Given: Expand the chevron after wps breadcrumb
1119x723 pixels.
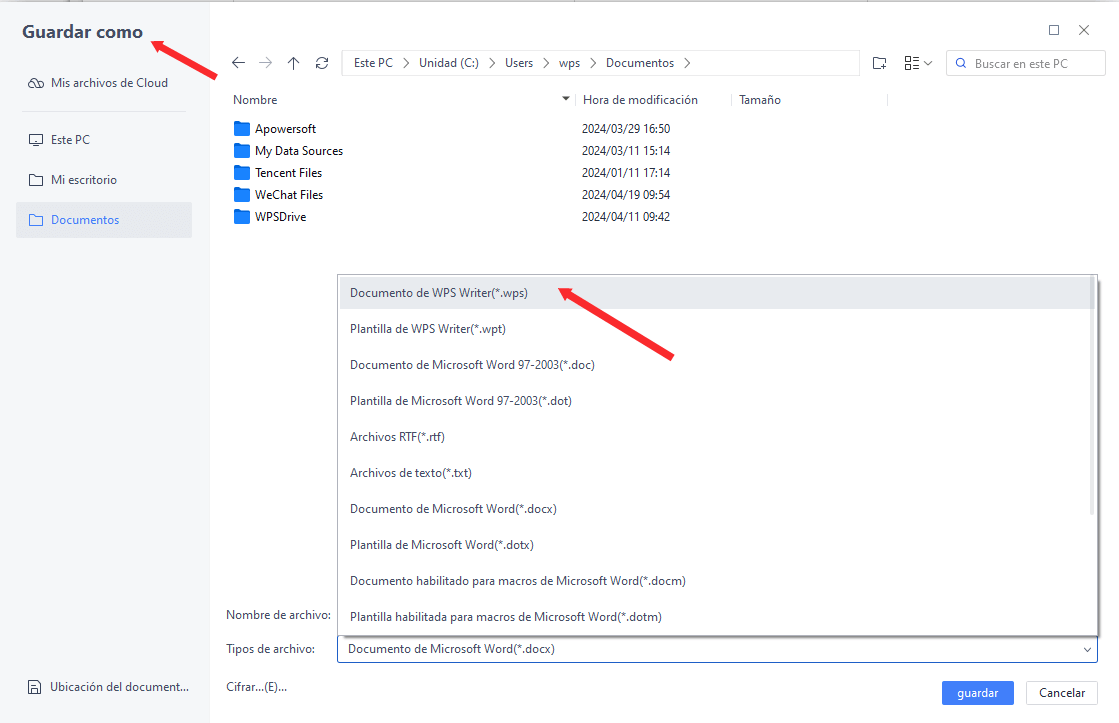Looking at the screenshot, I should [594, 63].
